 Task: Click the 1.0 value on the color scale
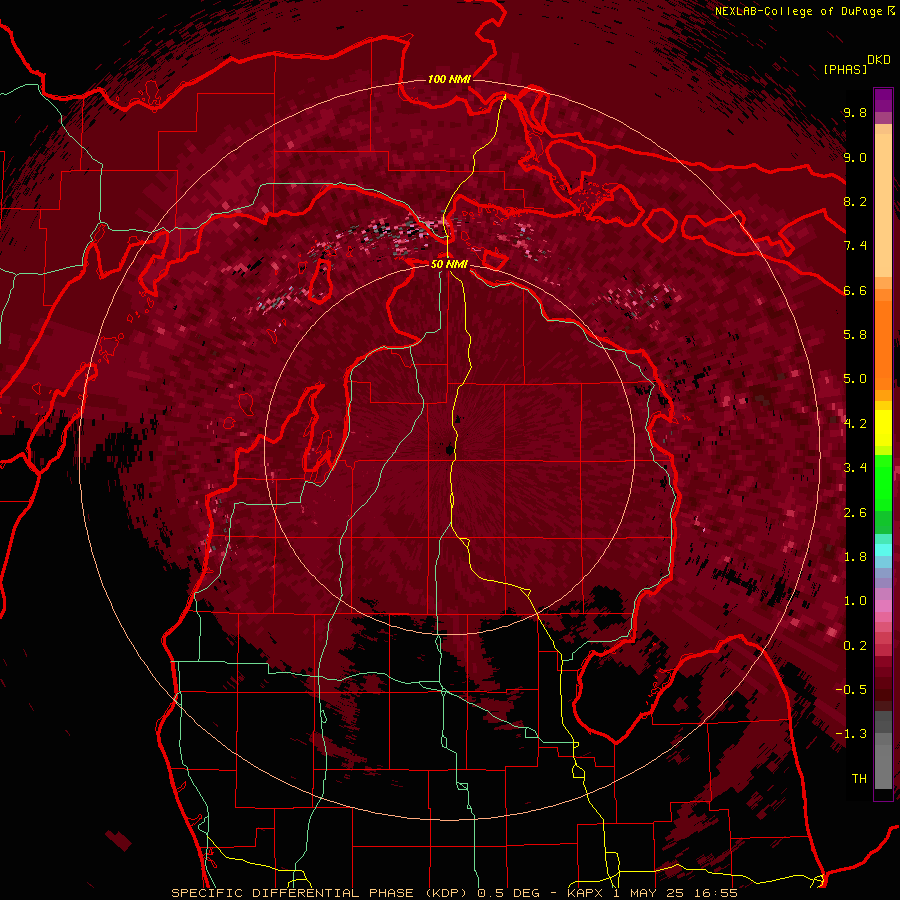tap(855, 601)
